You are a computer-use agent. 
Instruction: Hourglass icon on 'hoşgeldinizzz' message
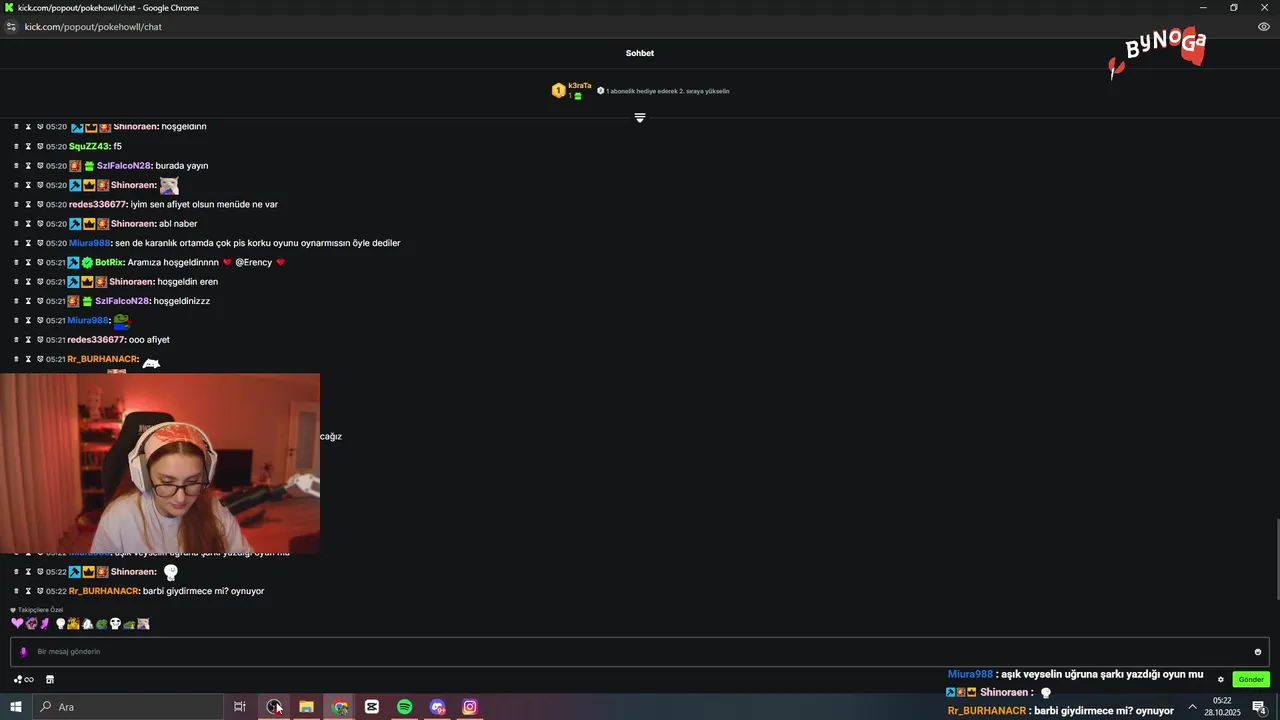[28, 301]
